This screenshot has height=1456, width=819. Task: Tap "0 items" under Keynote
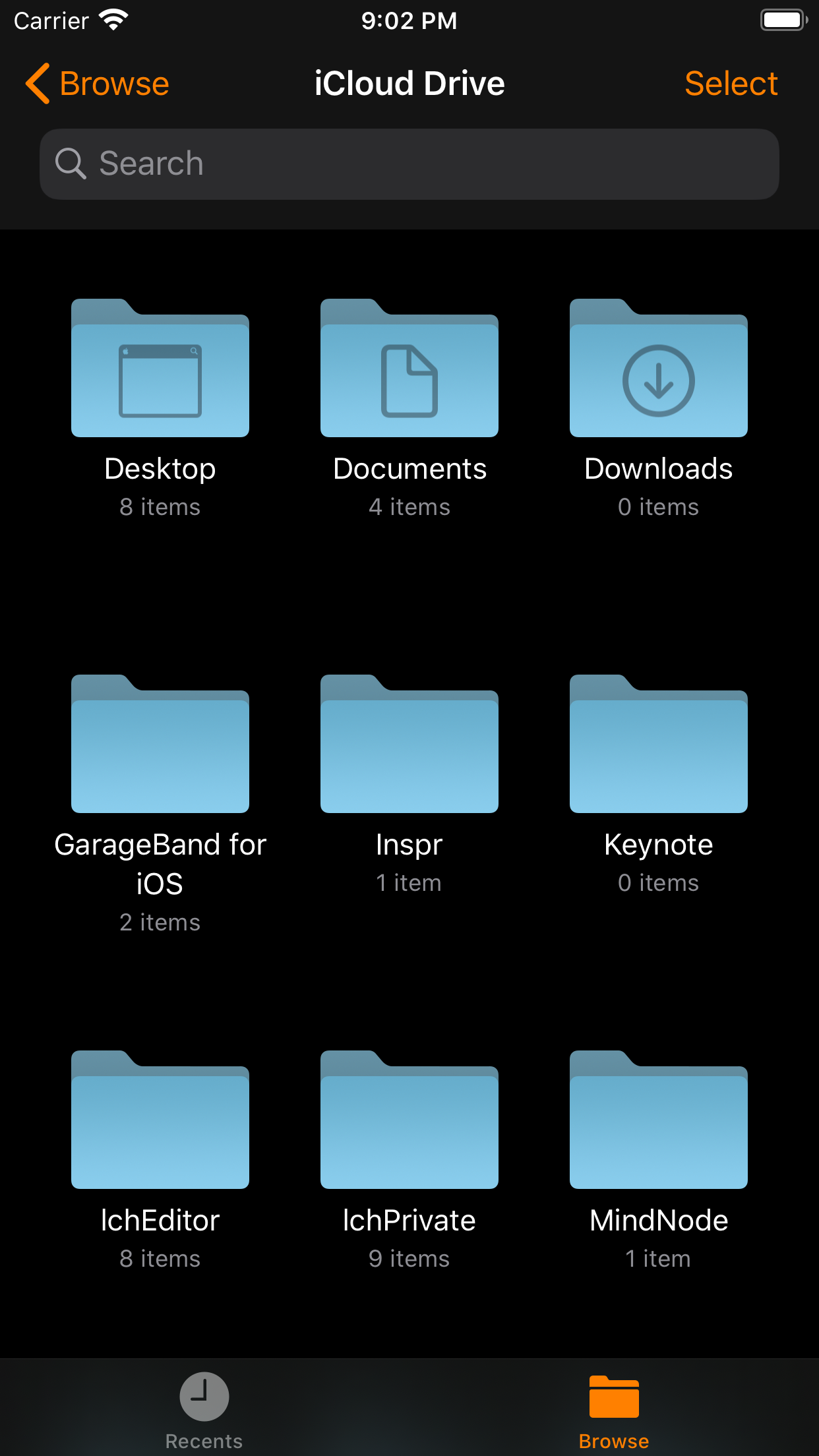[x=659, y=883]
